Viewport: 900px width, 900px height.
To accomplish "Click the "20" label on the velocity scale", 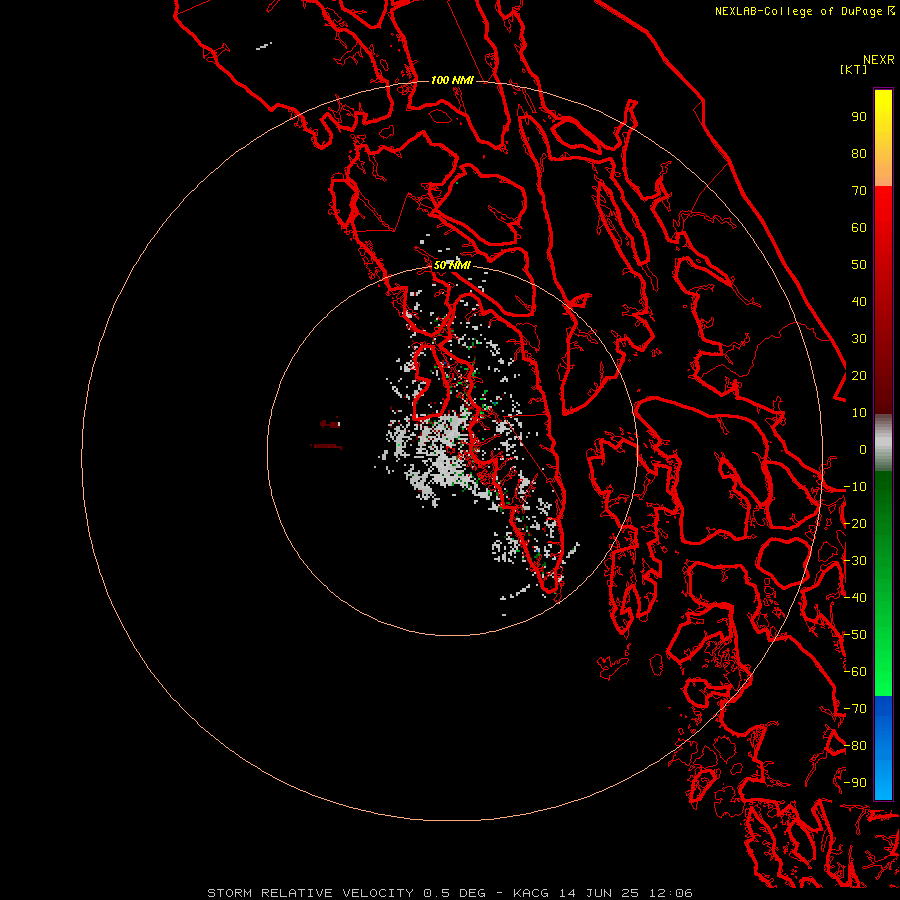I will [x=859, y=376].
